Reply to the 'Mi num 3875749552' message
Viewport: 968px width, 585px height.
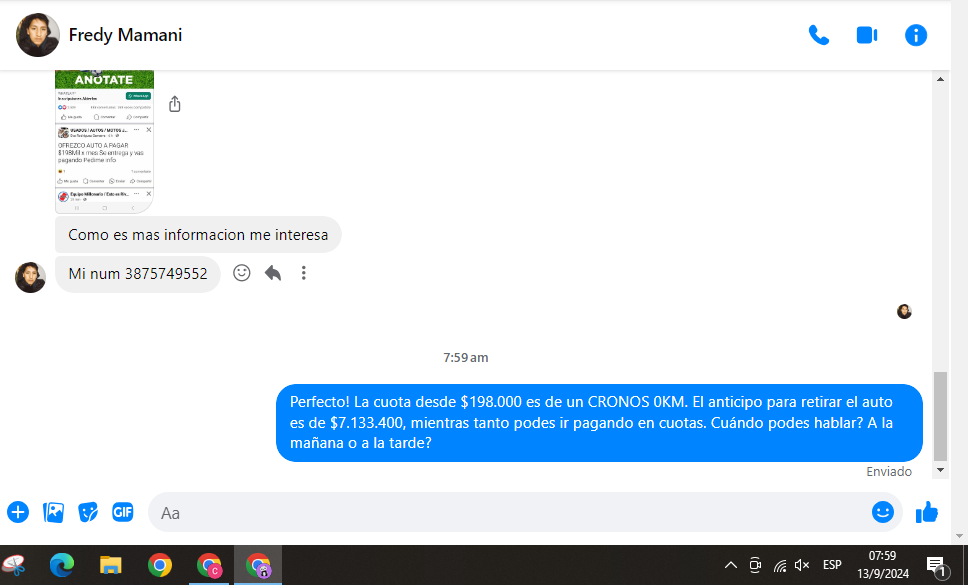[x=273, y=272]
